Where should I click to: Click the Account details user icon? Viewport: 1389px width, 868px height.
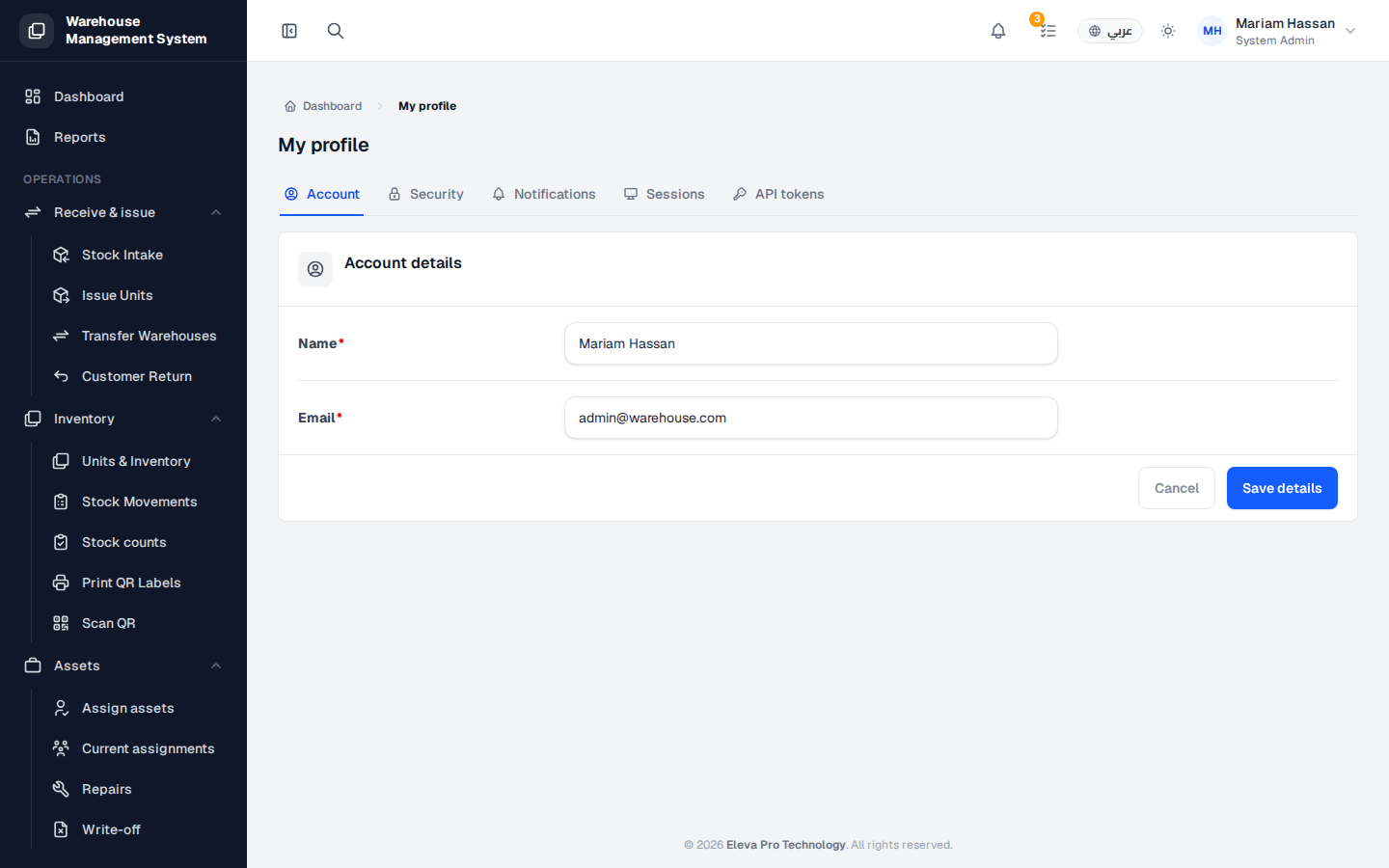[315, 269]
